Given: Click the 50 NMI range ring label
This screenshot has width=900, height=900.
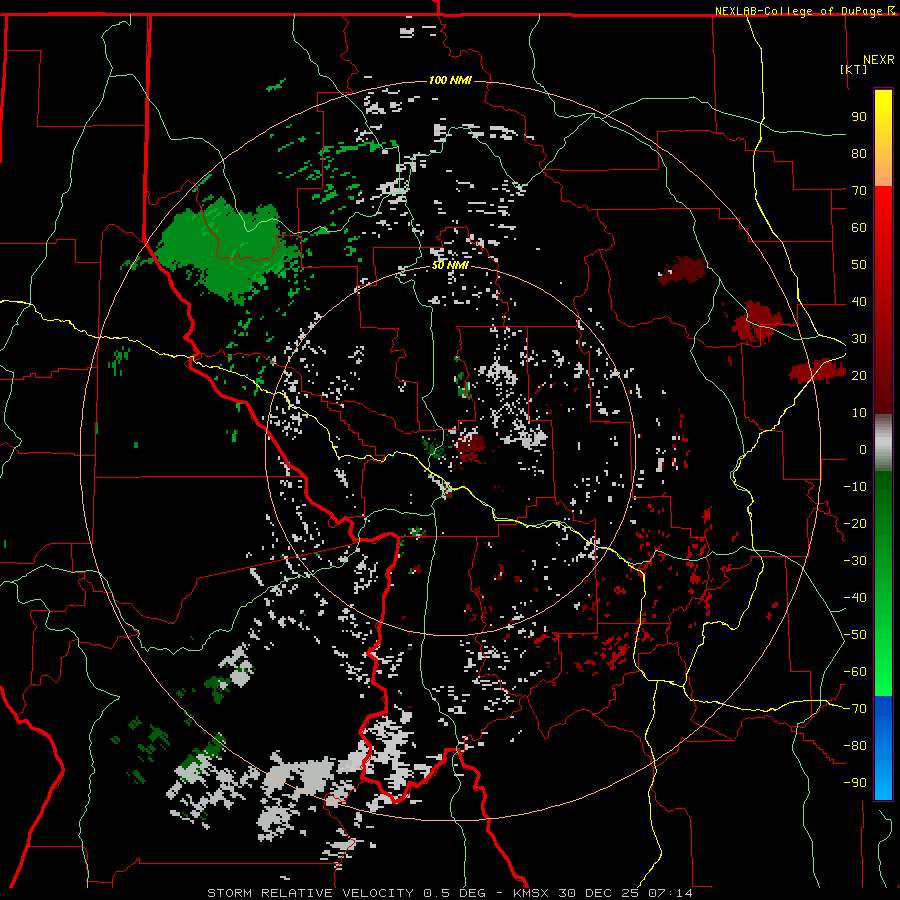Looking at the screenshot, I should point(450,265).
